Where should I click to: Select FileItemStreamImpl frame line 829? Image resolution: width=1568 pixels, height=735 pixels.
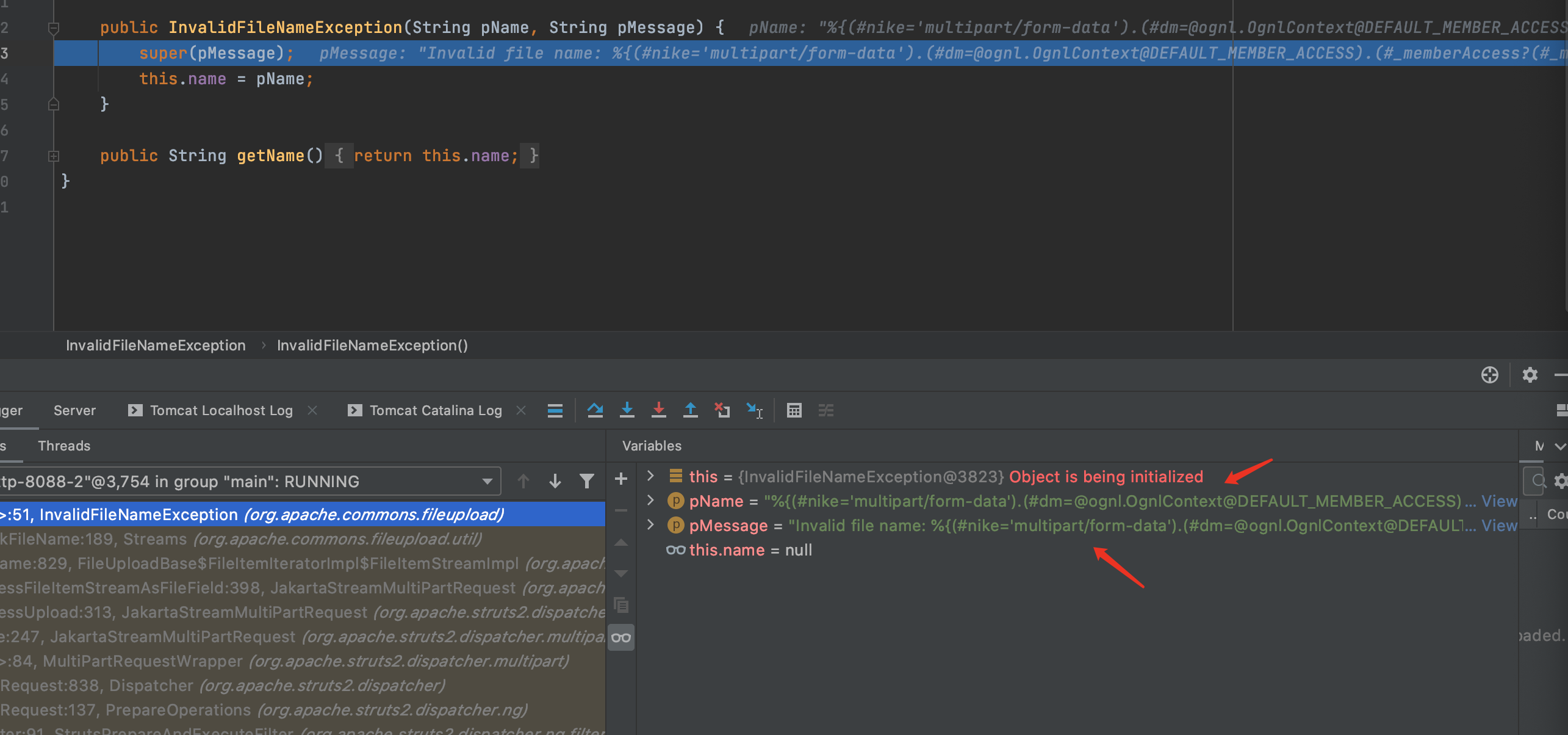[x=303, y=563]
